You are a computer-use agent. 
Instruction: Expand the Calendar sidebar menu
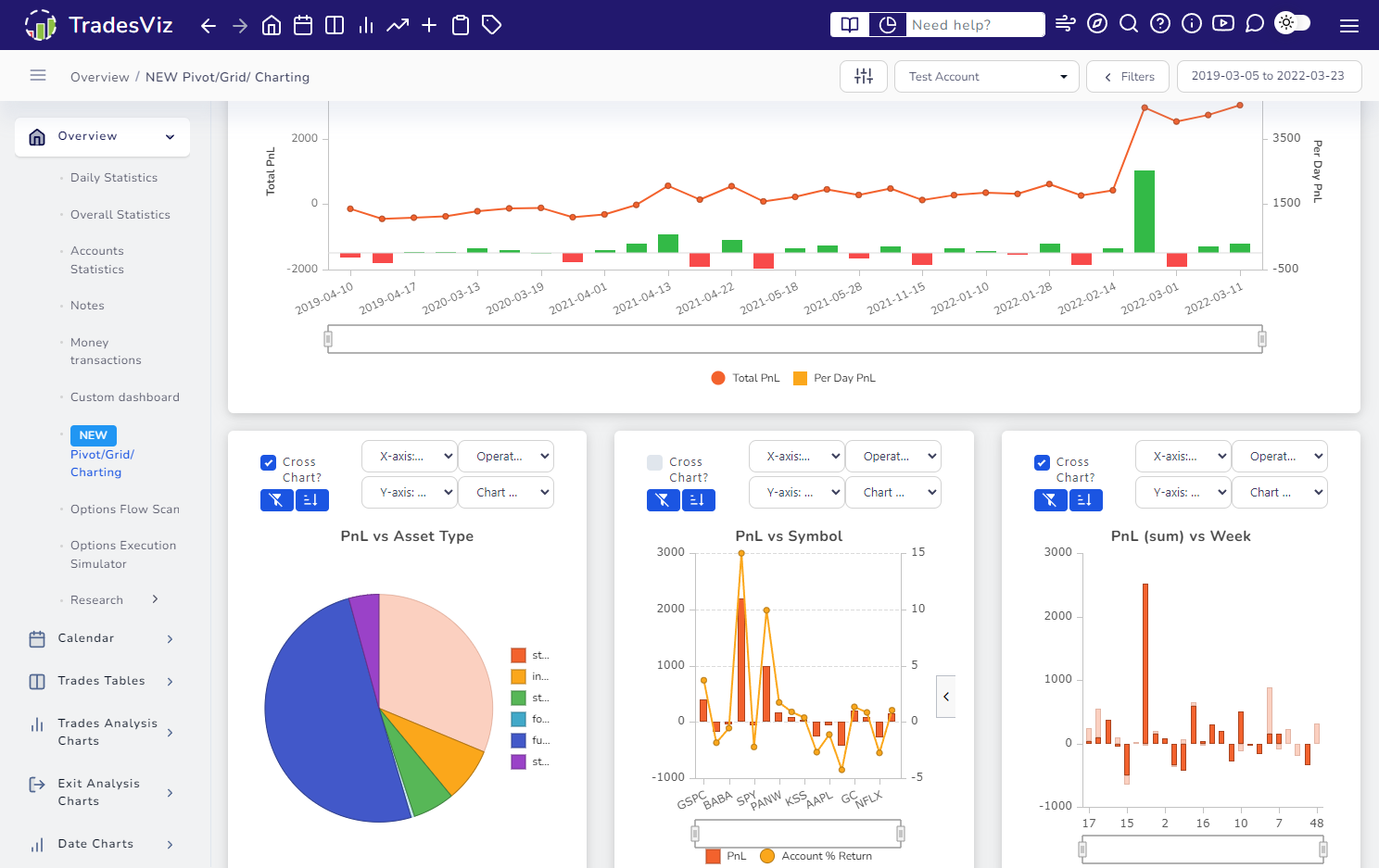[102, 638]
